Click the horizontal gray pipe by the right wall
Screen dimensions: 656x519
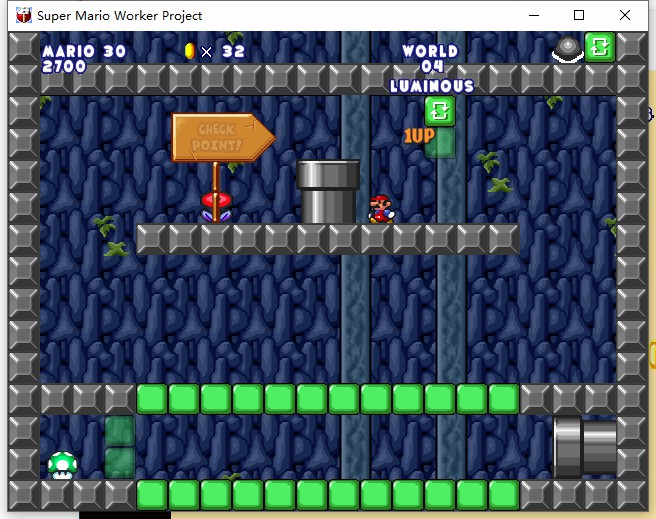coord(585,447)
